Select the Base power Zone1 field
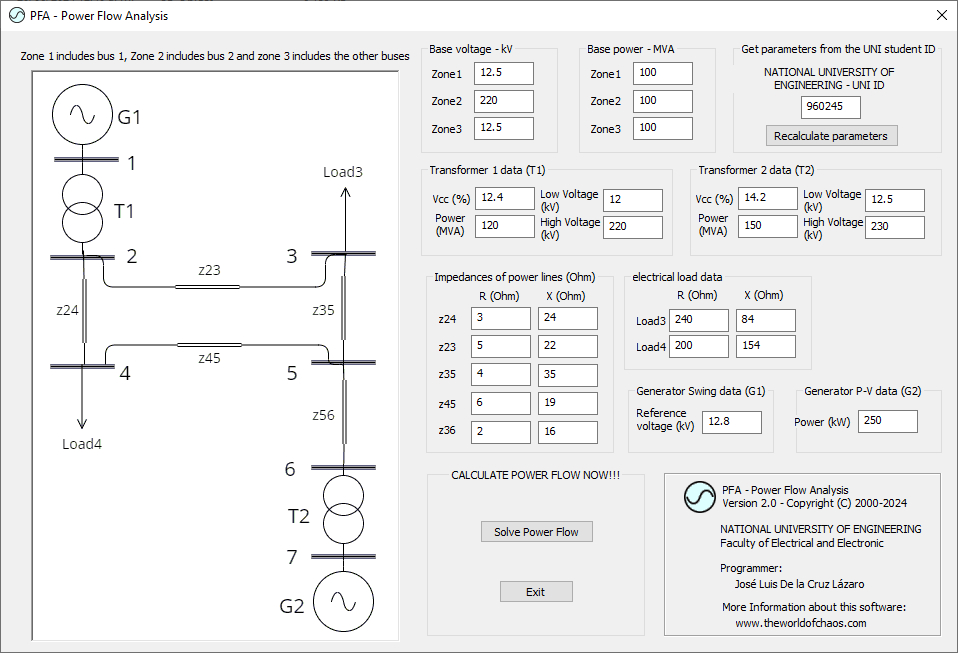This screenshot has width=958, height=653. pos(663,73)
